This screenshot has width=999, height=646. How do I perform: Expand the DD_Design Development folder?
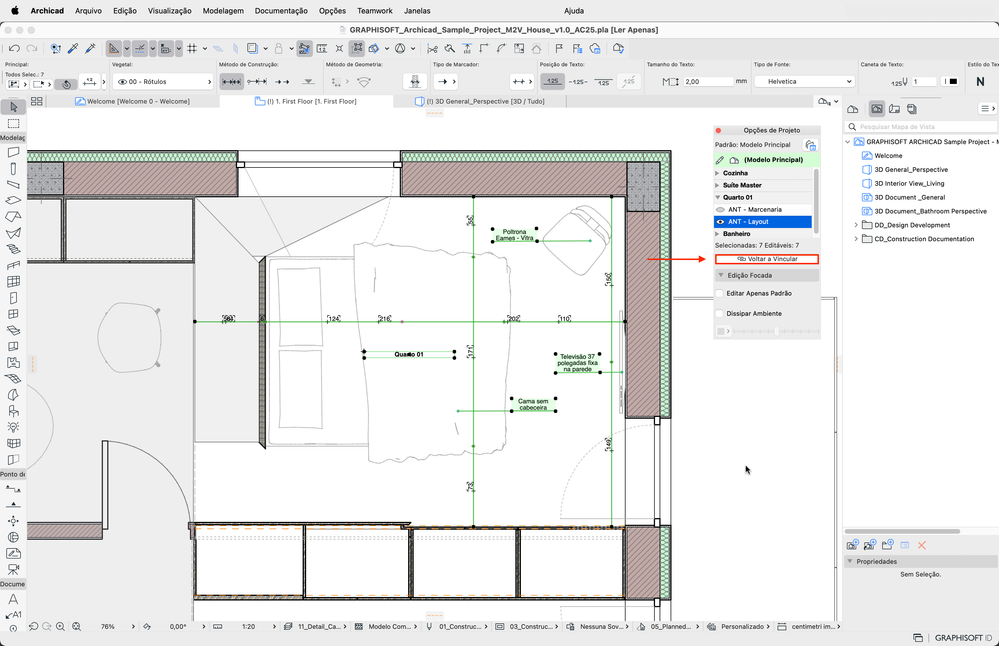(x=856, y=225)
